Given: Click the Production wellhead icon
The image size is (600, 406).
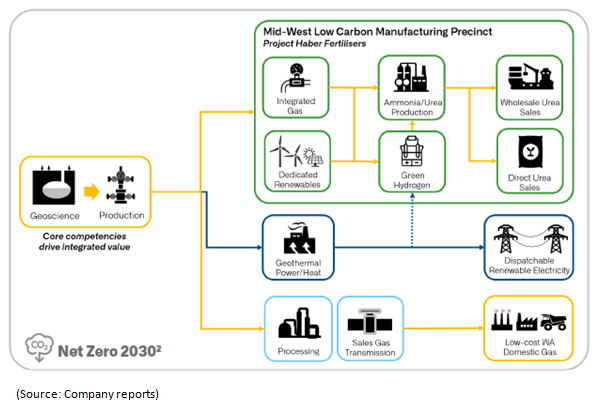Looking at the screenshot, I should coord(121,186).
